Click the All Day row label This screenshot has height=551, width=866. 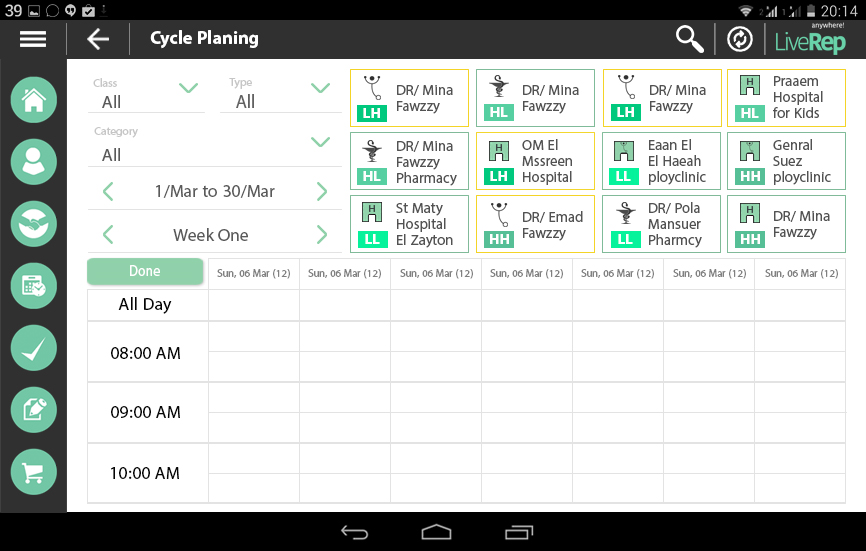tap(145, 304)
